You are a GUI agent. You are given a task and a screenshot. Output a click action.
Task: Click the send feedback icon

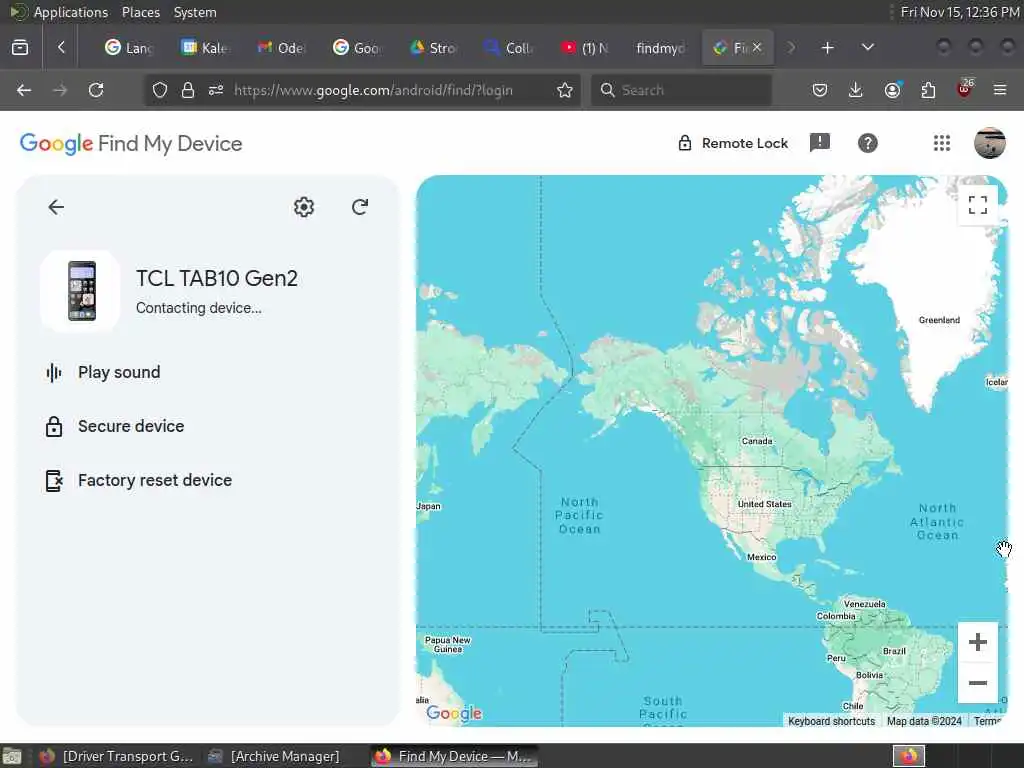[820, 143]
